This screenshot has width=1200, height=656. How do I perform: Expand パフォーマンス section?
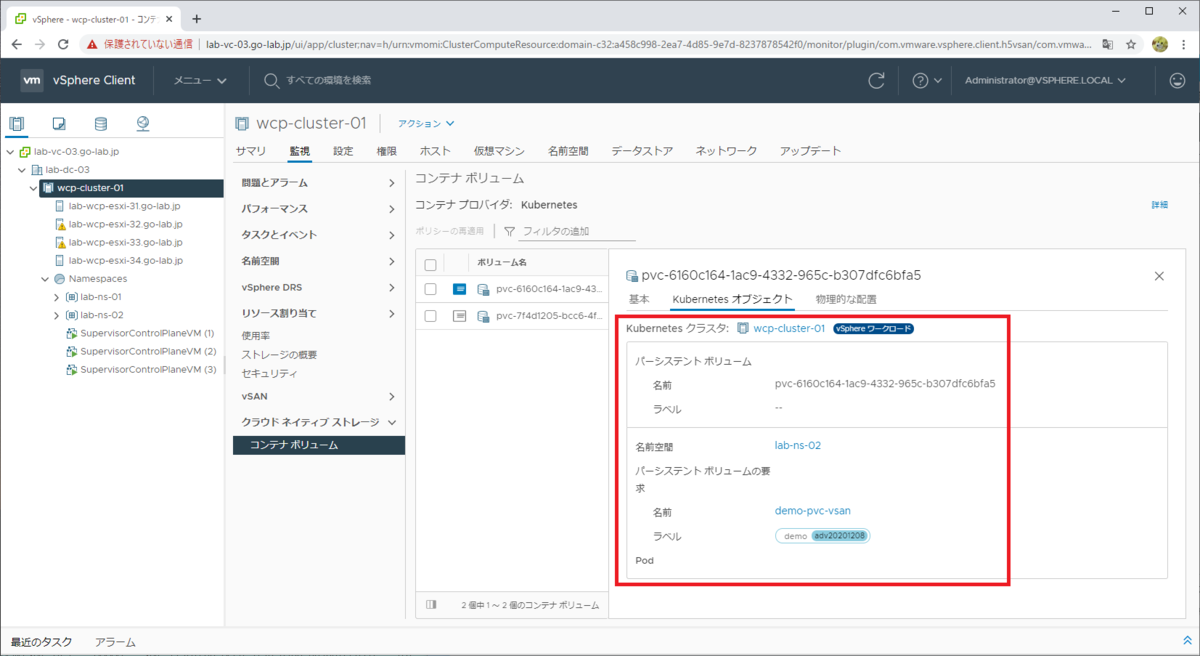[319, 209]
